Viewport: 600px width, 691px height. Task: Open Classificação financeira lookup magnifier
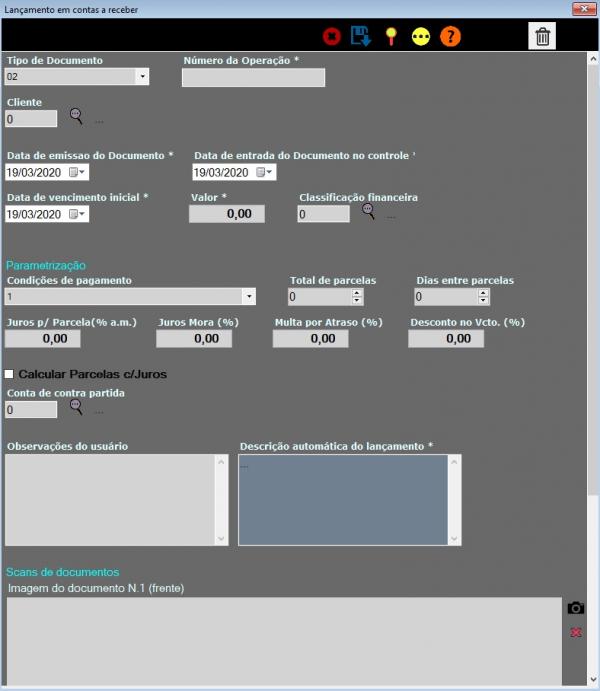click(x=368, y=212)
